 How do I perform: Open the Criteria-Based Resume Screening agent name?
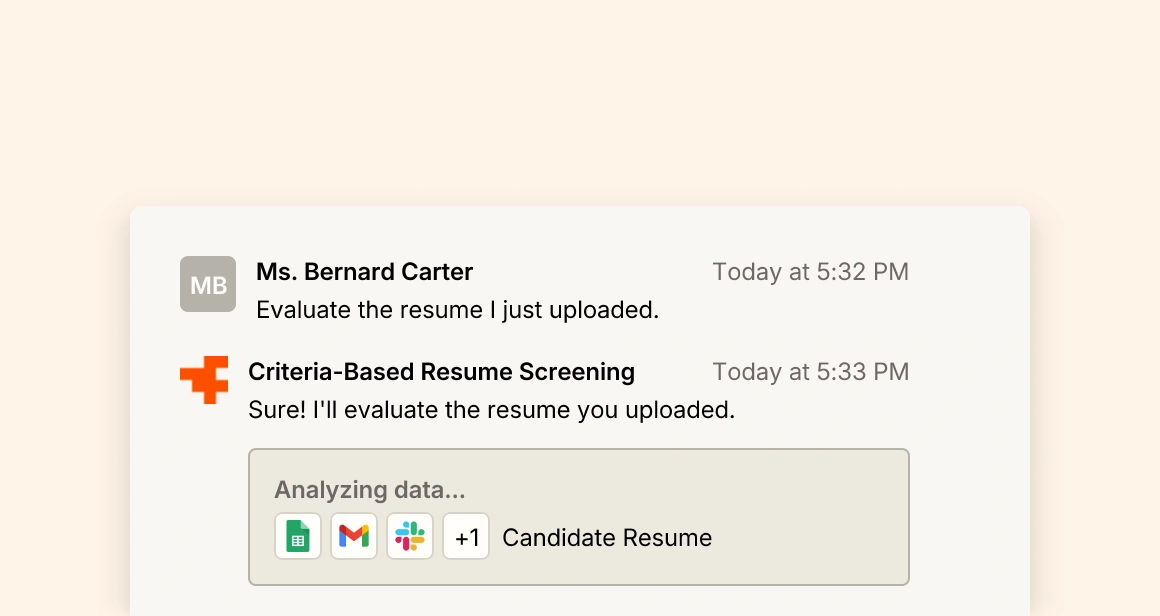click(x=441, y=372)
